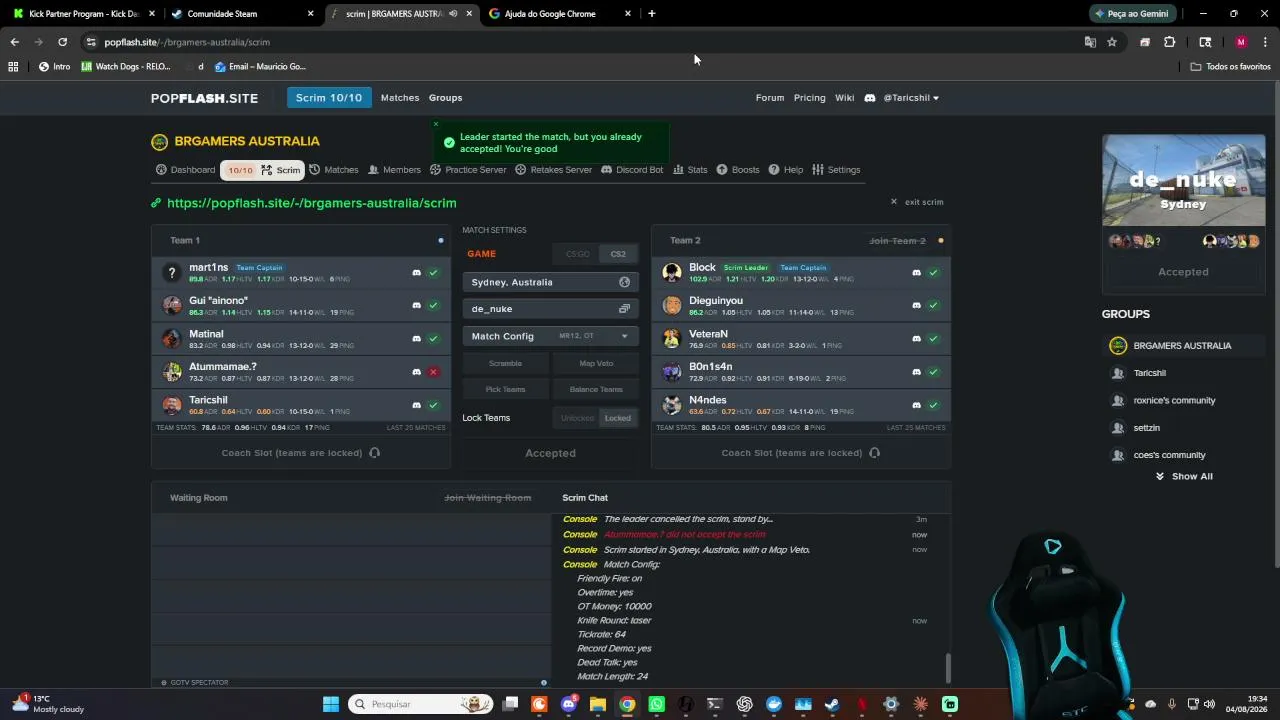Click the Map Veto button

[596, 364]
